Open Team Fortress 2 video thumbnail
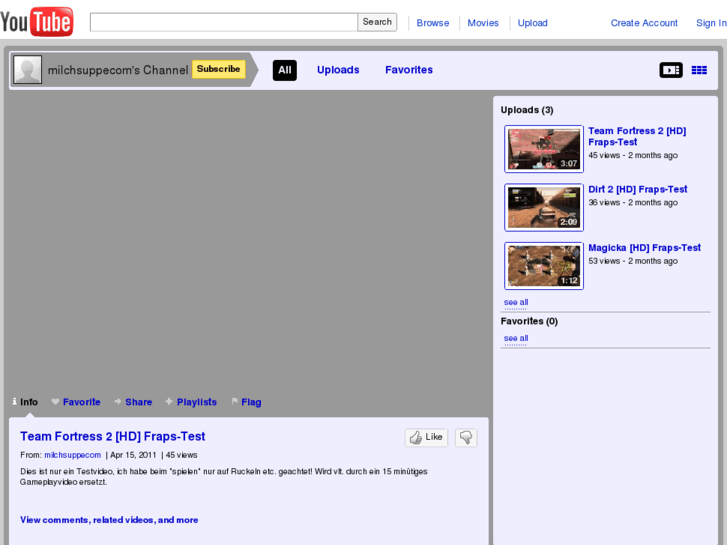 (544, 149)
